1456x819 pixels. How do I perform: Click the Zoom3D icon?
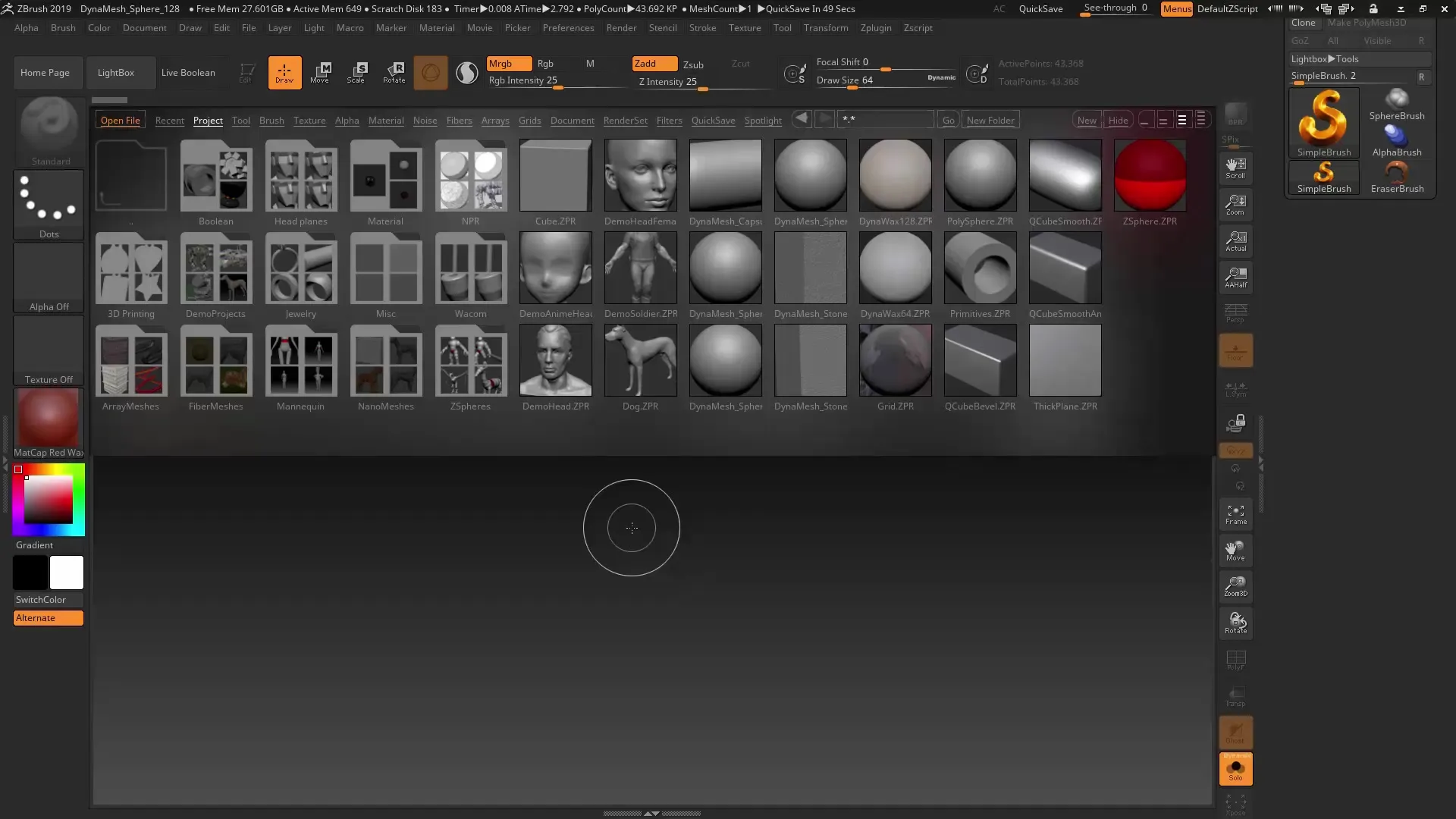point(1235,586)
